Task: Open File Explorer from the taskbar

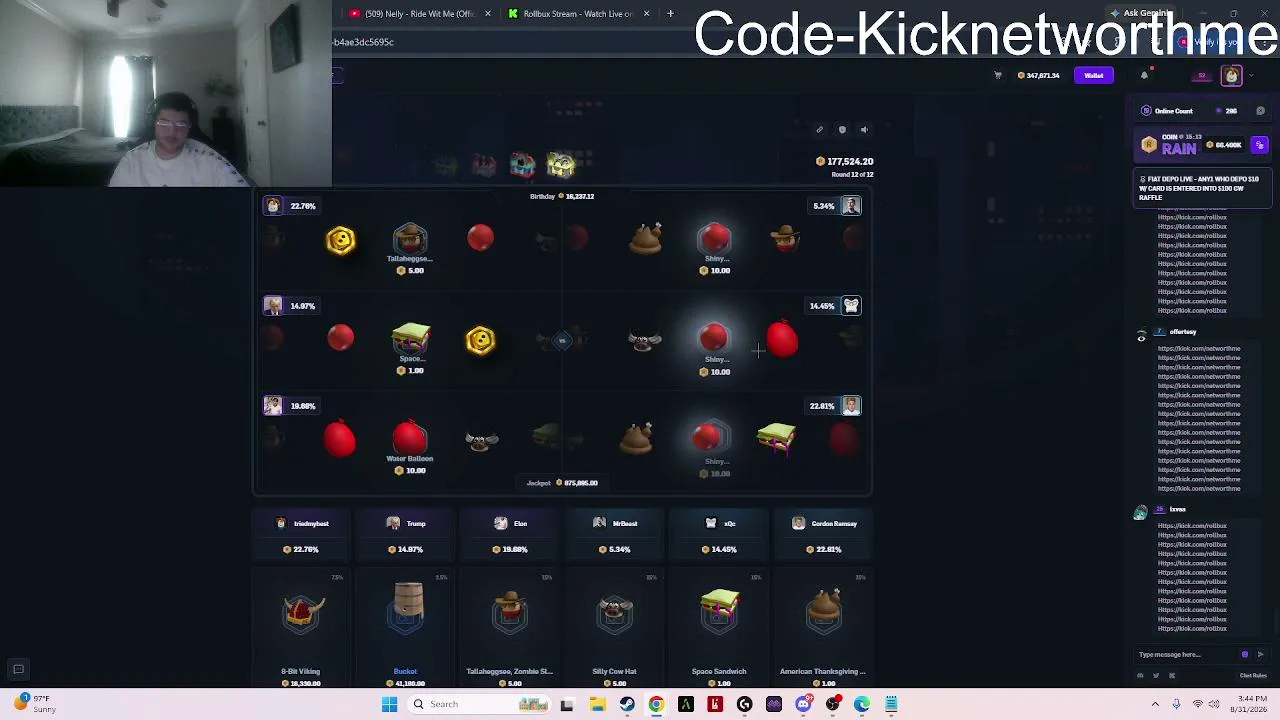Action: coord(597,705)
